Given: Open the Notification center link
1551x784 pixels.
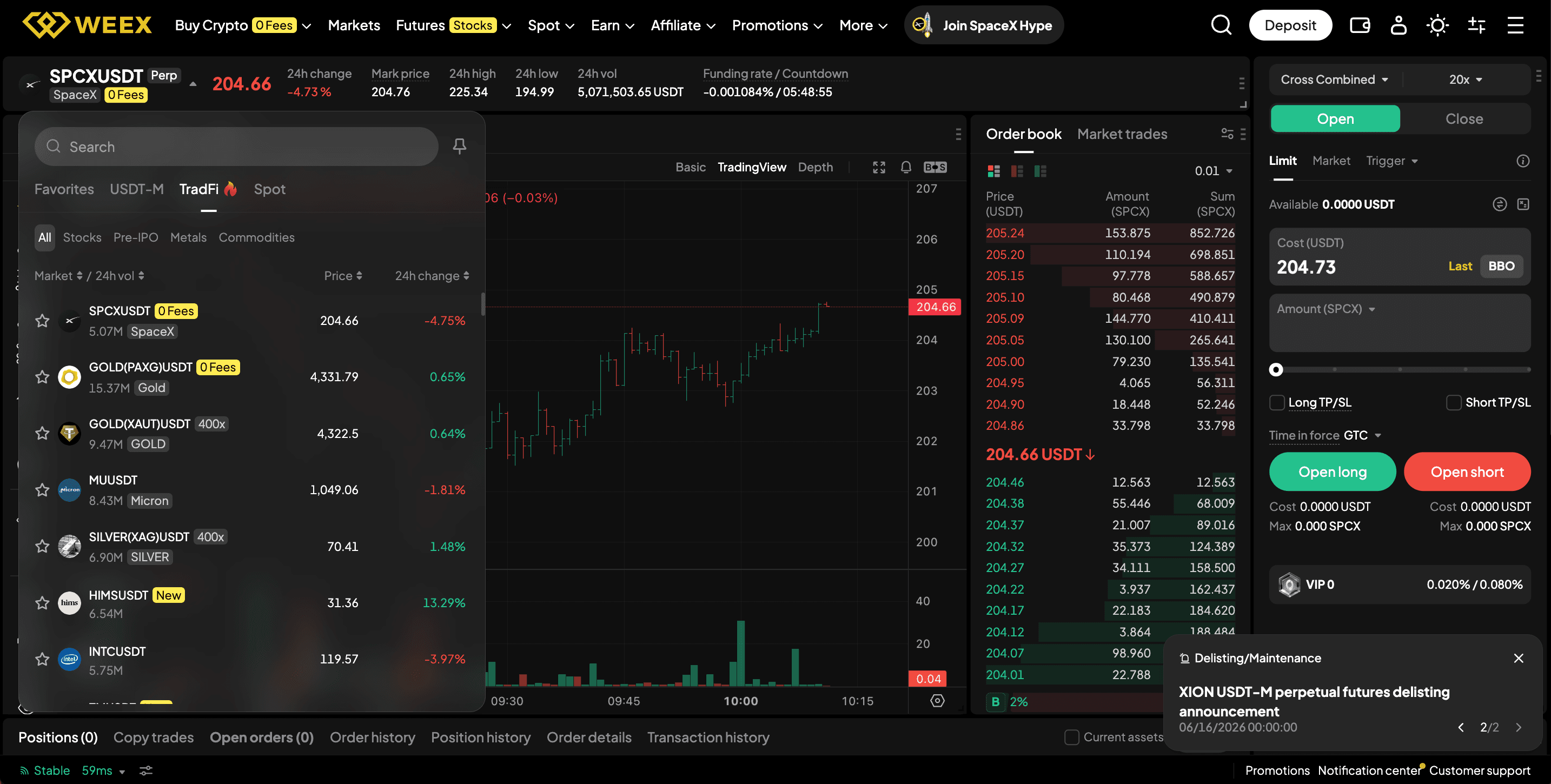Looking at the screenshot, I should coord(1369,770).
